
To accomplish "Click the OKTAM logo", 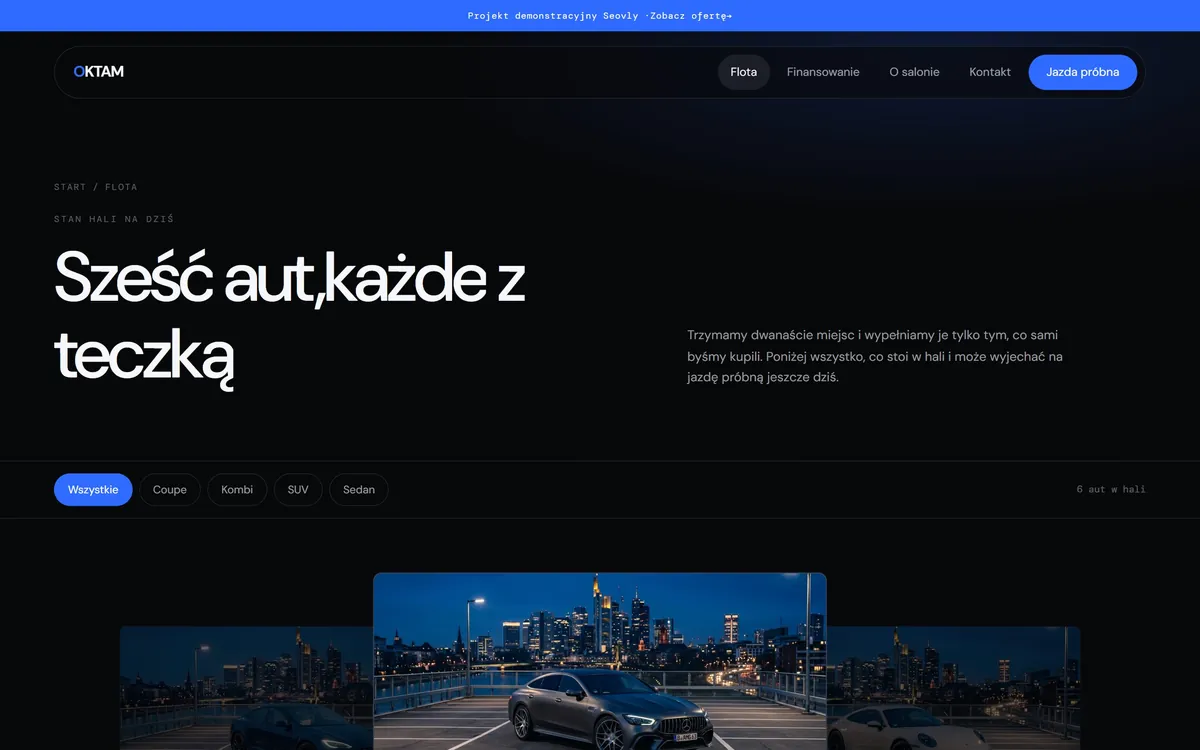I will point(99,72).
